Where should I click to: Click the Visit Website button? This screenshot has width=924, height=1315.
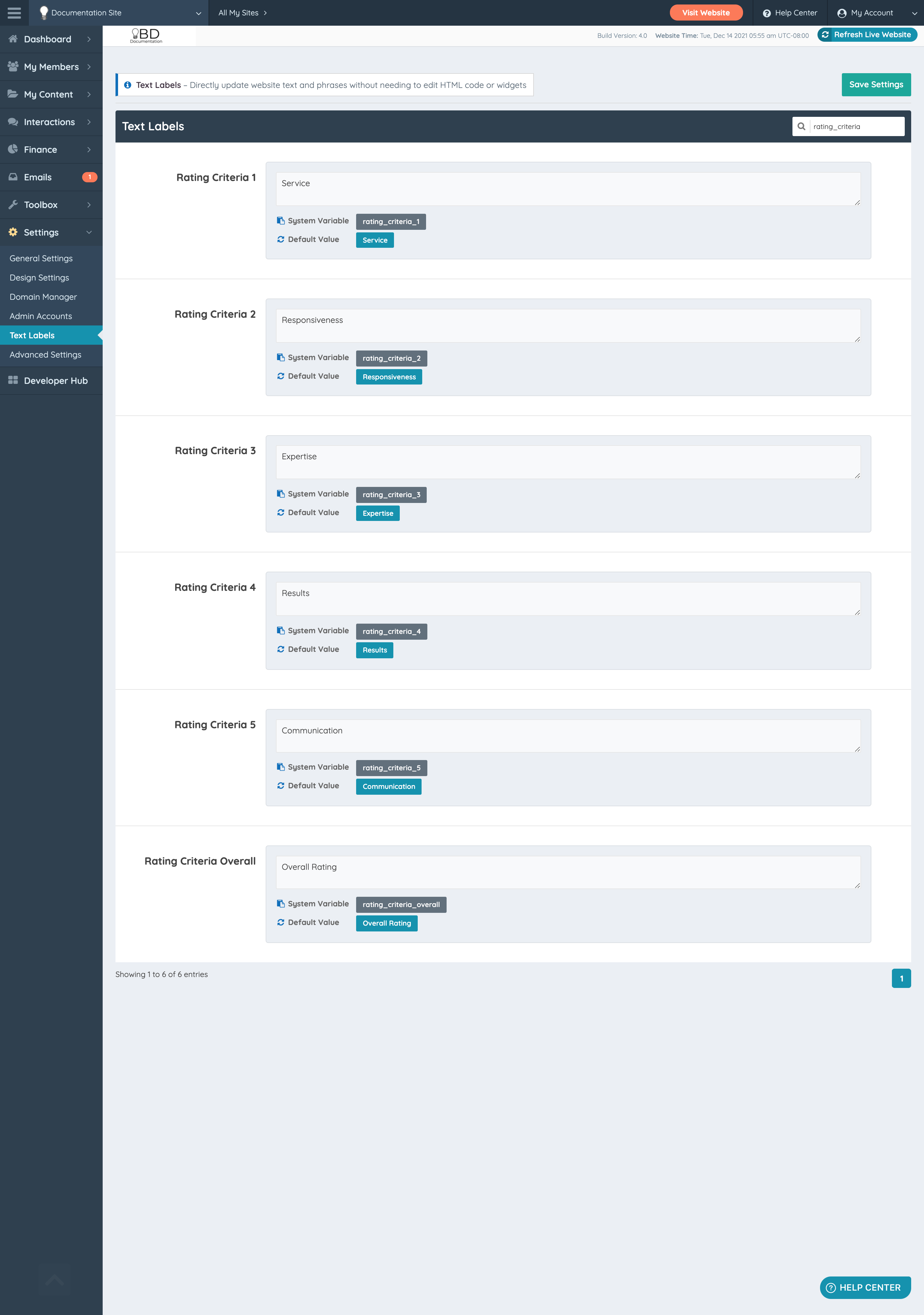click(x=705, y=13)
